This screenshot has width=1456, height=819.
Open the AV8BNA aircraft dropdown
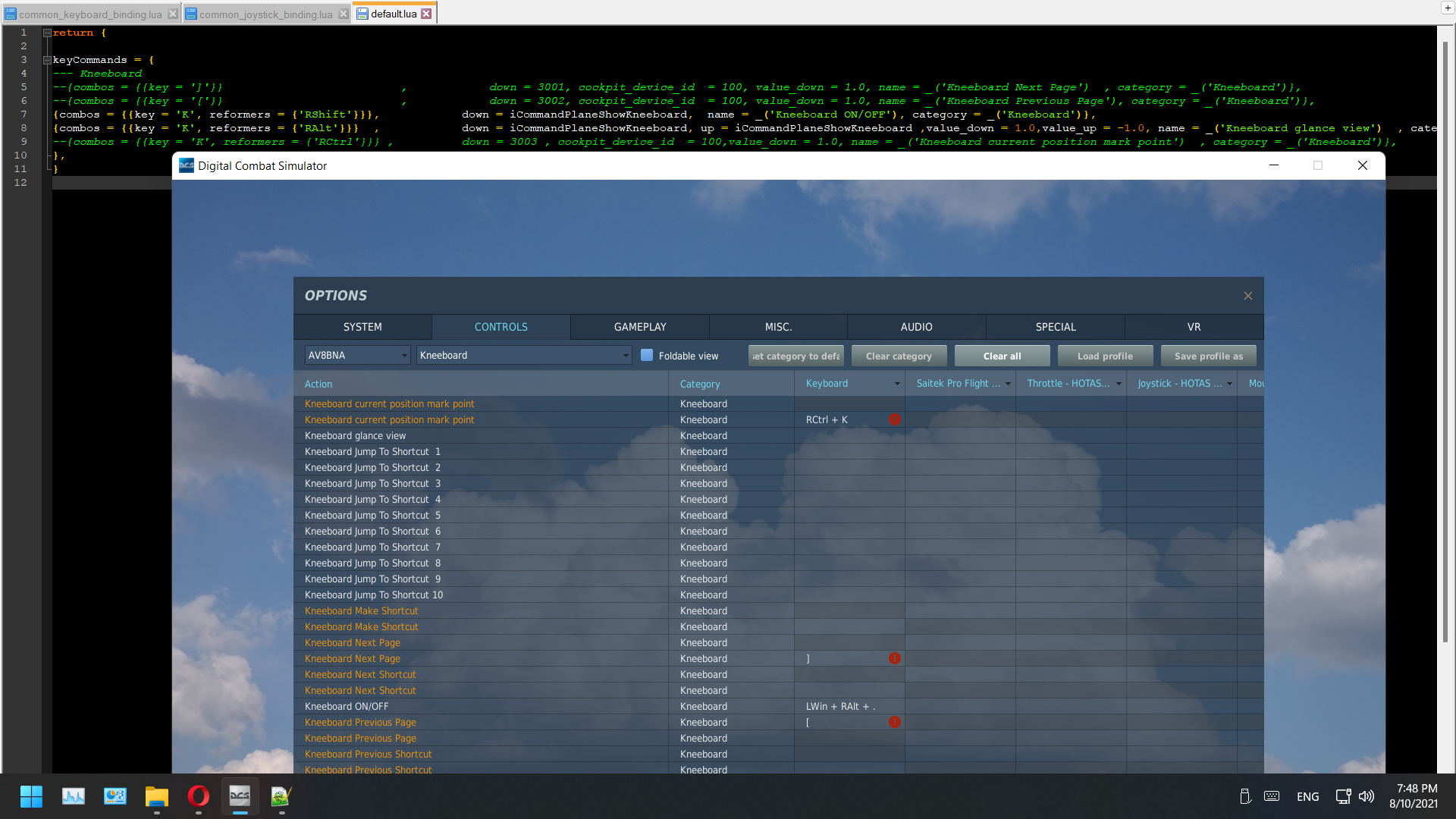(x=357, y=355)
